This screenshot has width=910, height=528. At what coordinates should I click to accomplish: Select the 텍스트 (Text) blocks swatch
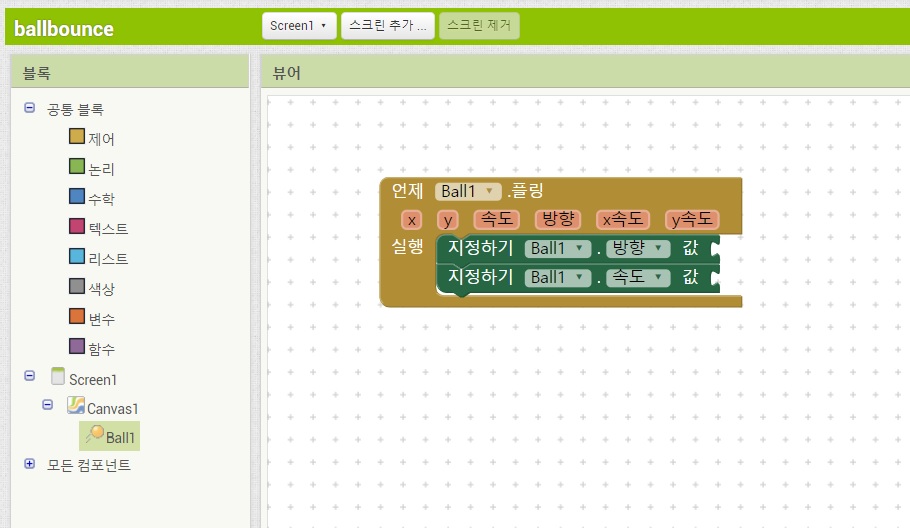tap(77, 226)
